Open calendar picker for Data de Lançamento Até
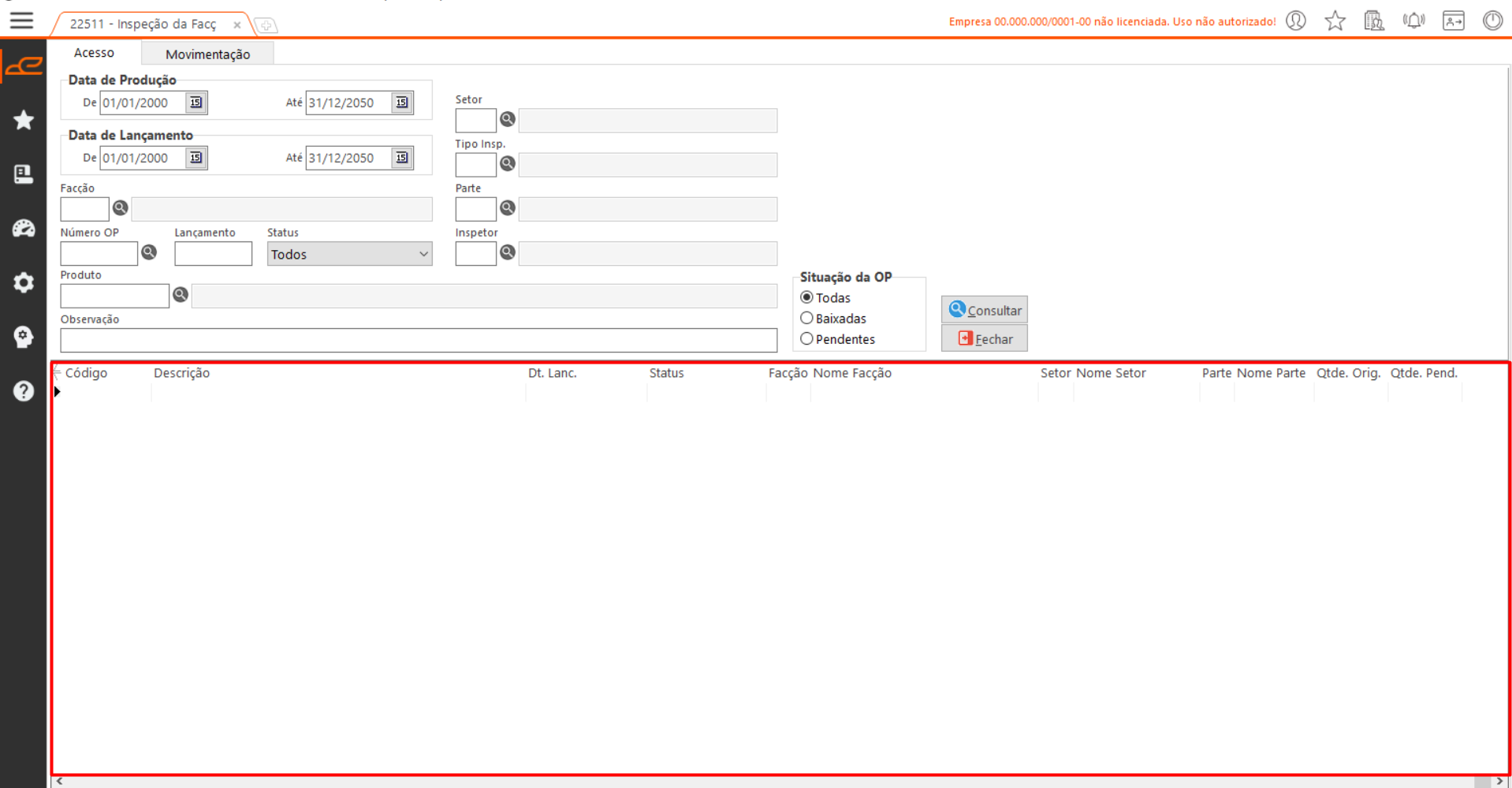Screen dimensions: 1512x788 point(402,158)
